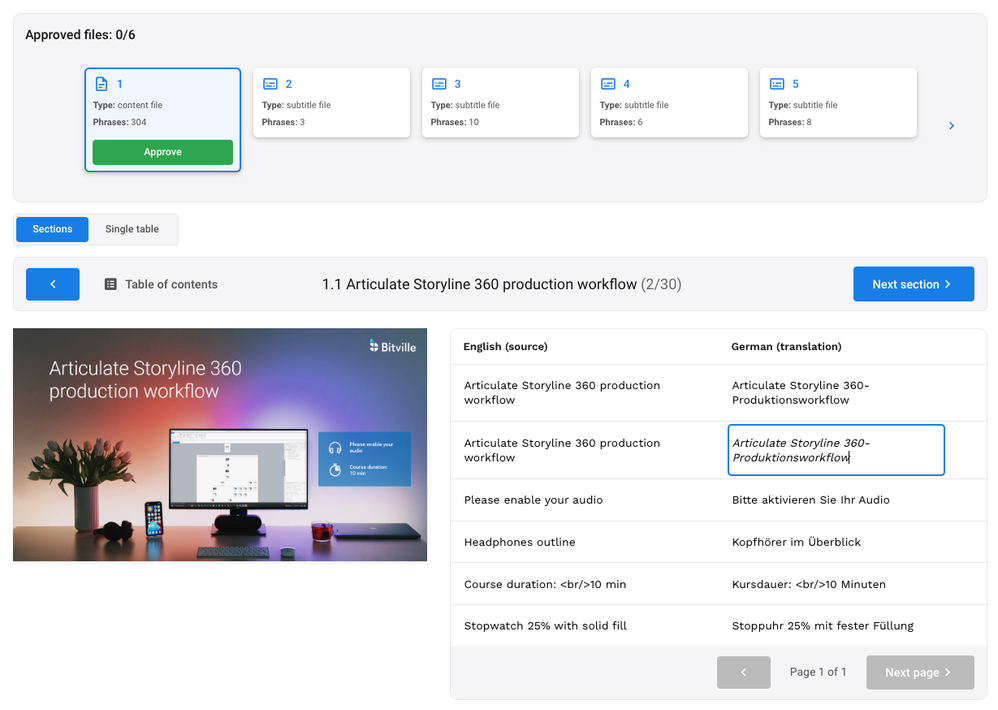Click the subtitle icon on file card 3

439,84
